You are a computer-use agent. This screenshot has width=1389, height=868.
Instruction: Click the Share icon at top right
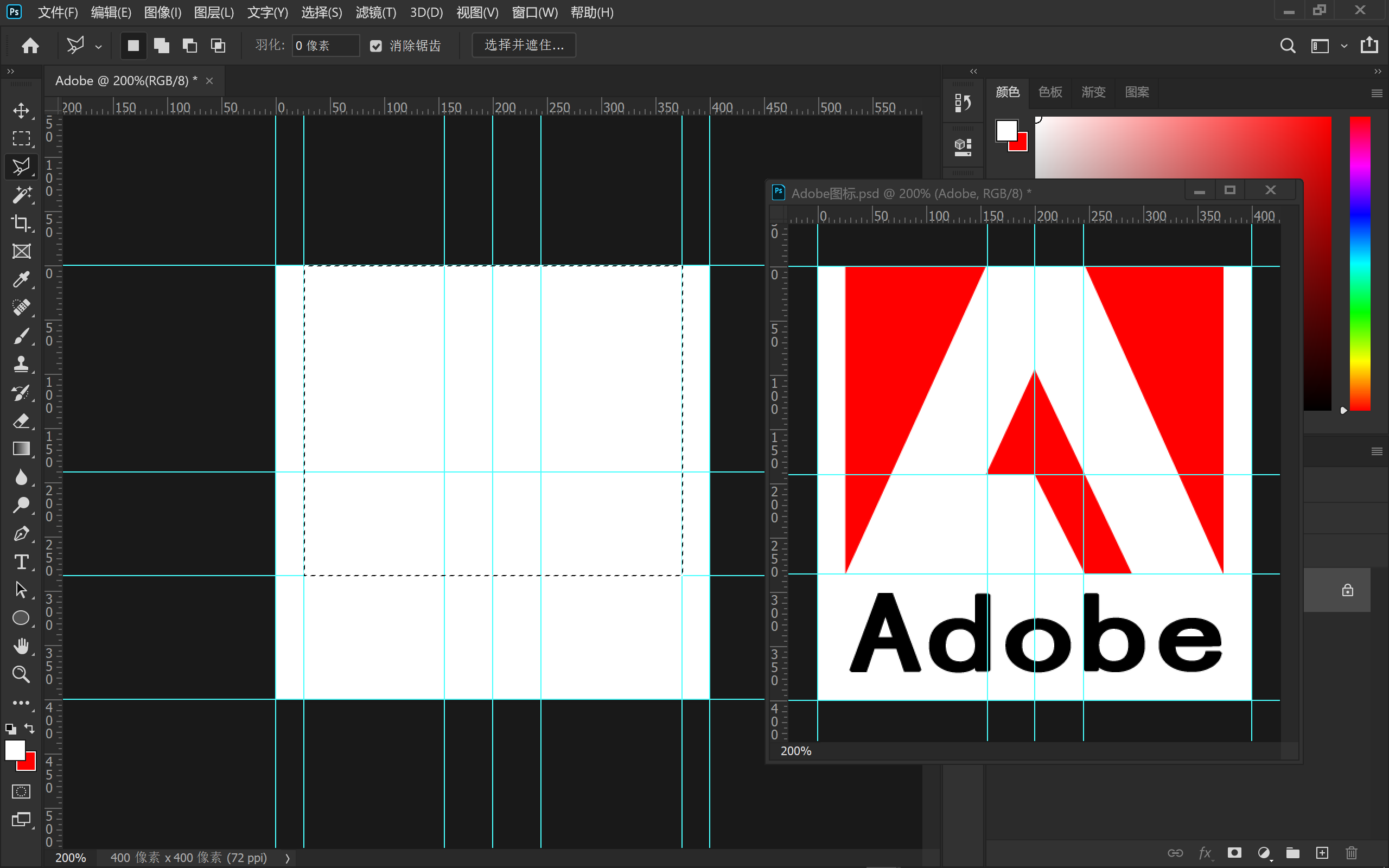pos(1369,45)
